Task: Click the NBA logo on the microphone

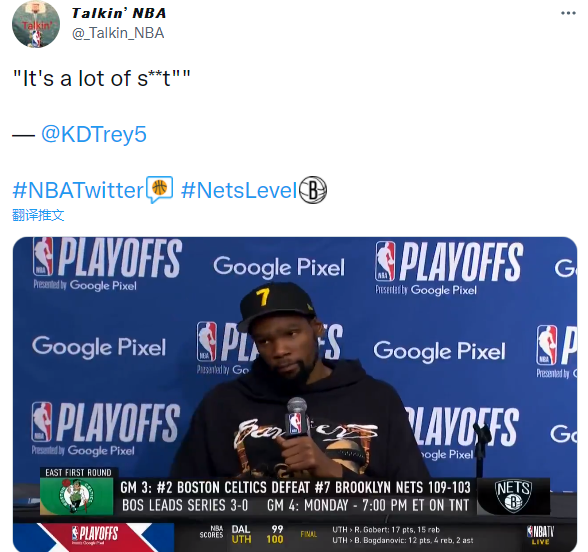Action: [294, 423]
